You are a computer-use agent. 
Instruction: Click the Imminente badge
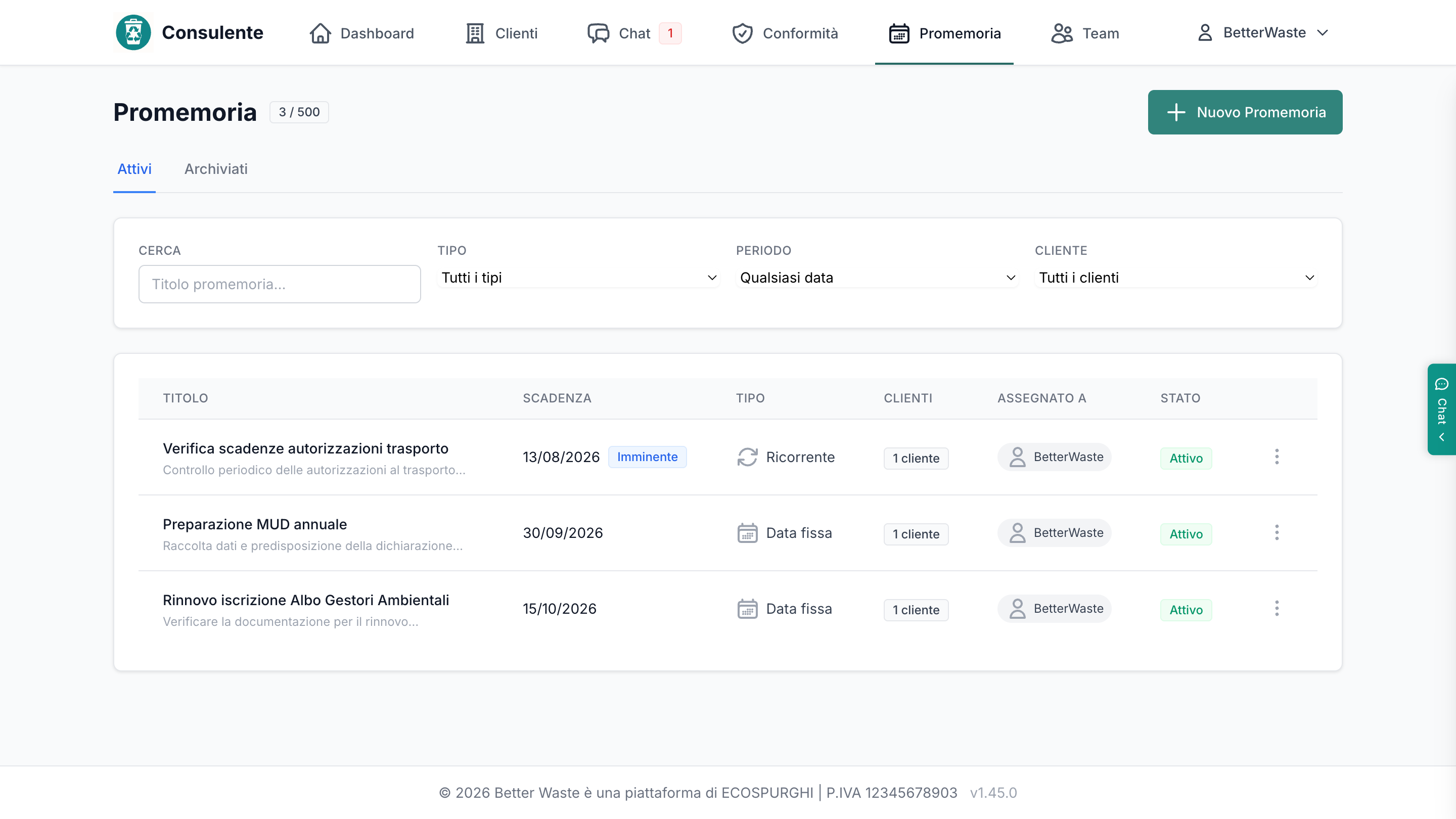coord(647,457)
